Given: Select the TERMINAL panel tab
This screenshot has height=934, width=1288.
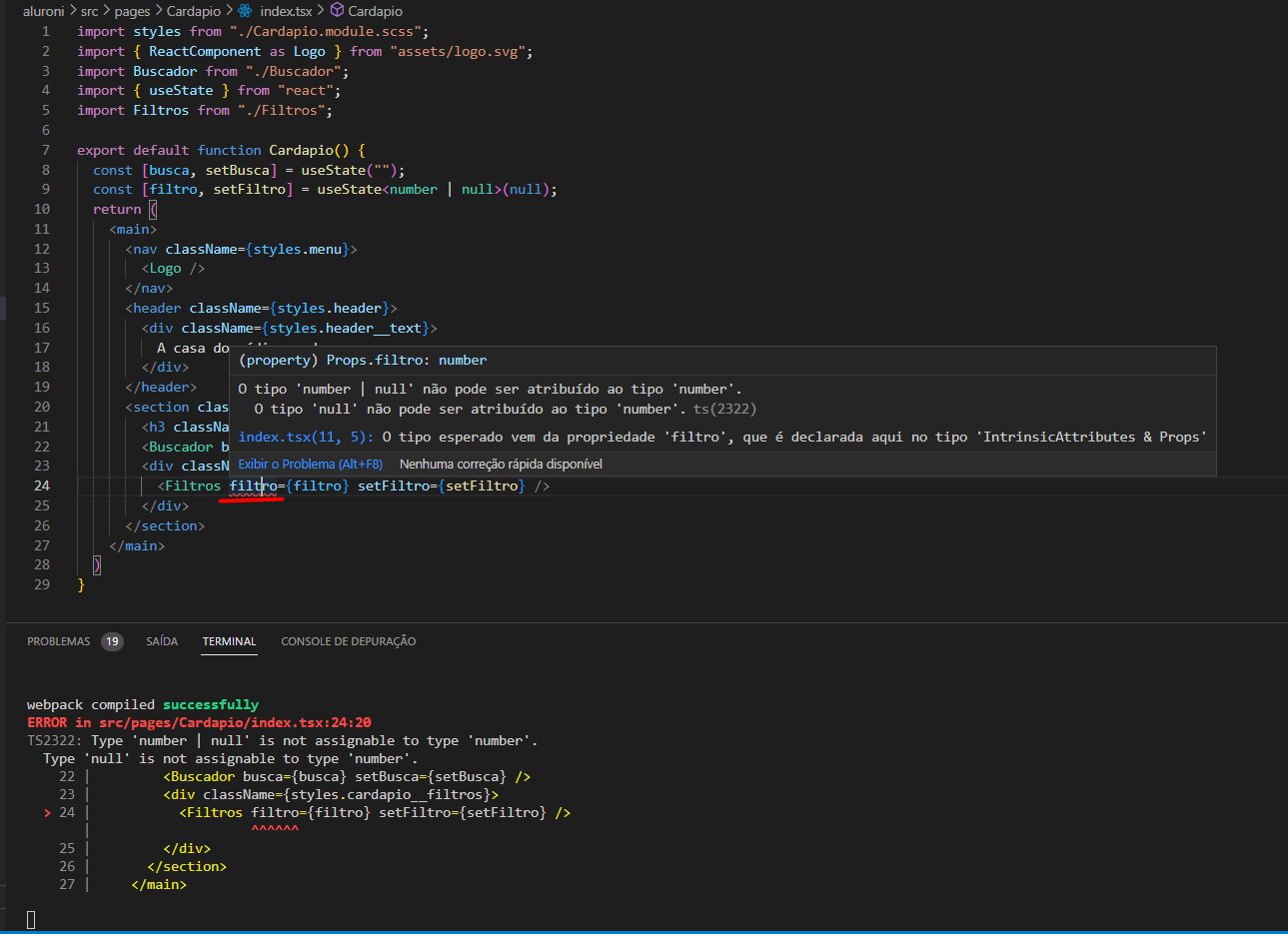Looking at the screenshot, I should point(229,641).
